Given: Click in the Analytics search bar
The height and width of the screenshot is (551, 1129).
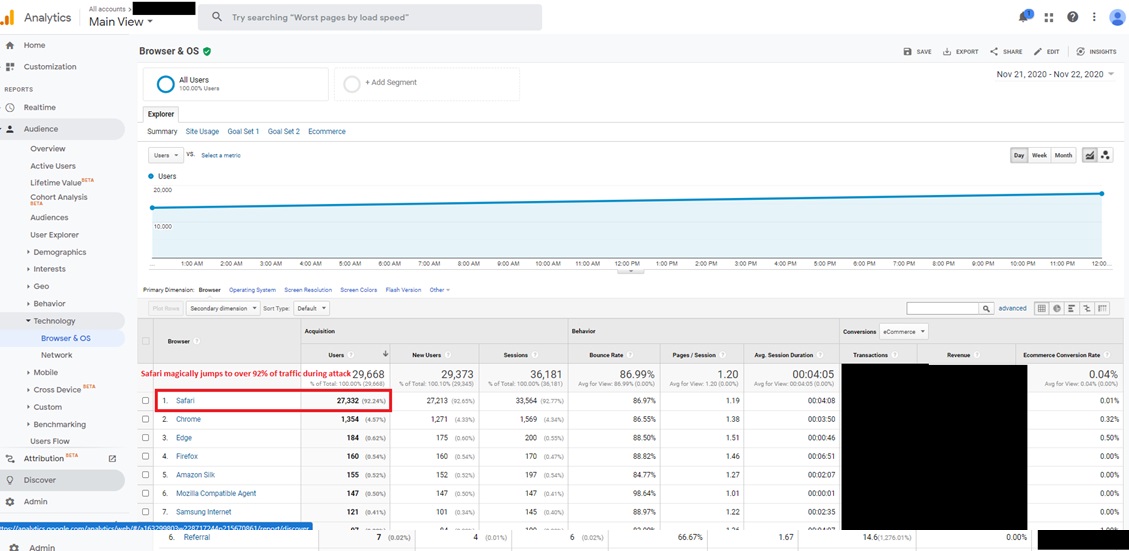Looking at the screenshot, I should tap(370, 17).
